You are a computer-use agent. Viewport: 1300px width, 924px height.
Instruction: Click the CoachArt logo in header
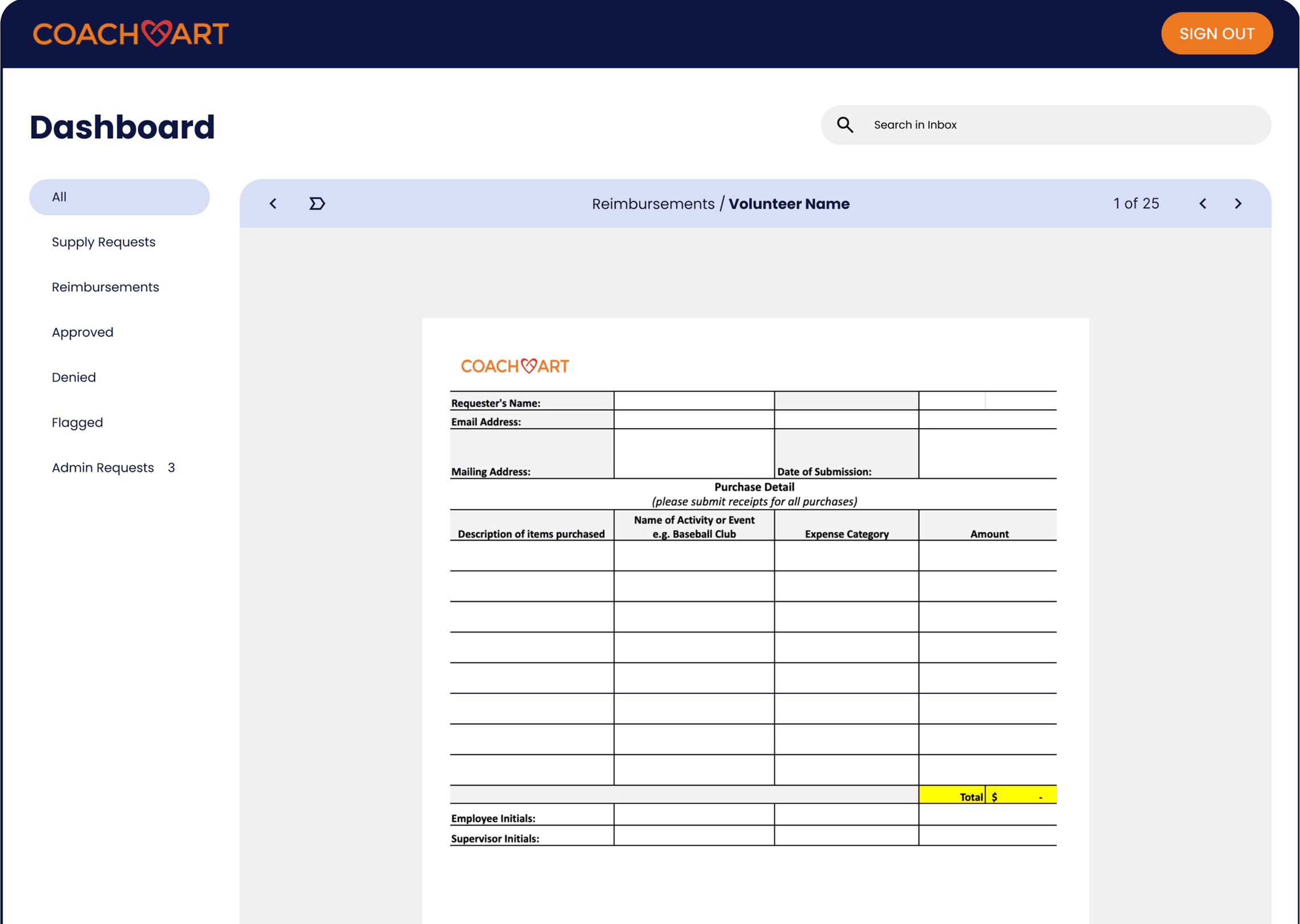click(x=130, y=34)
